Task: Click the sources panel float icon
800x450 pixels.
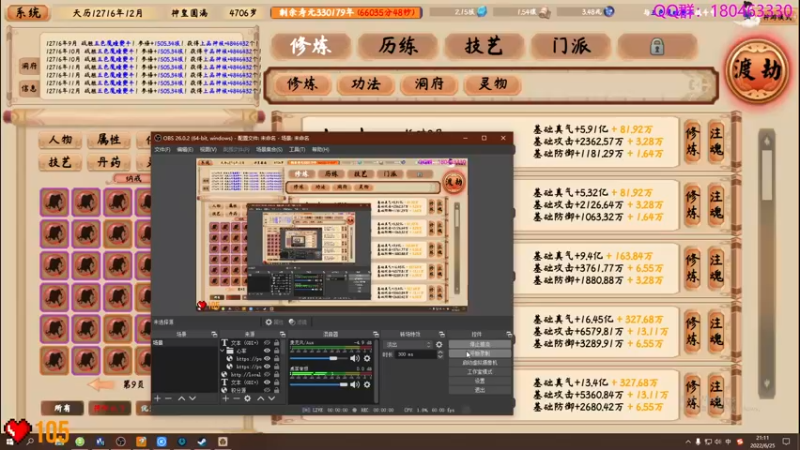Action: pos(282,334)
